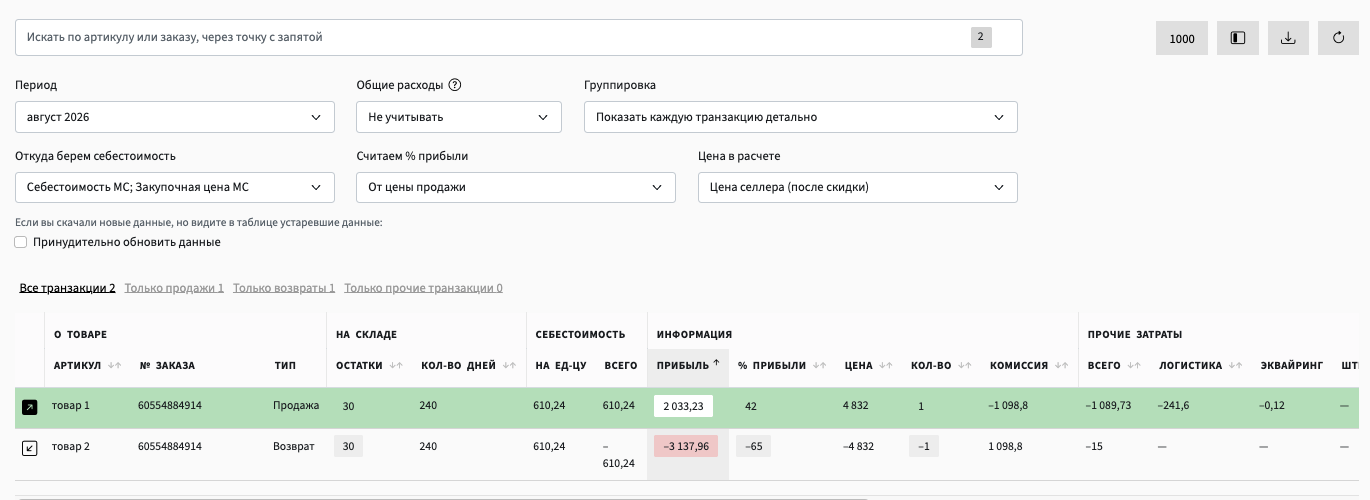
Task: Switch to Только возвраты 1 tab
Action: 284,288
